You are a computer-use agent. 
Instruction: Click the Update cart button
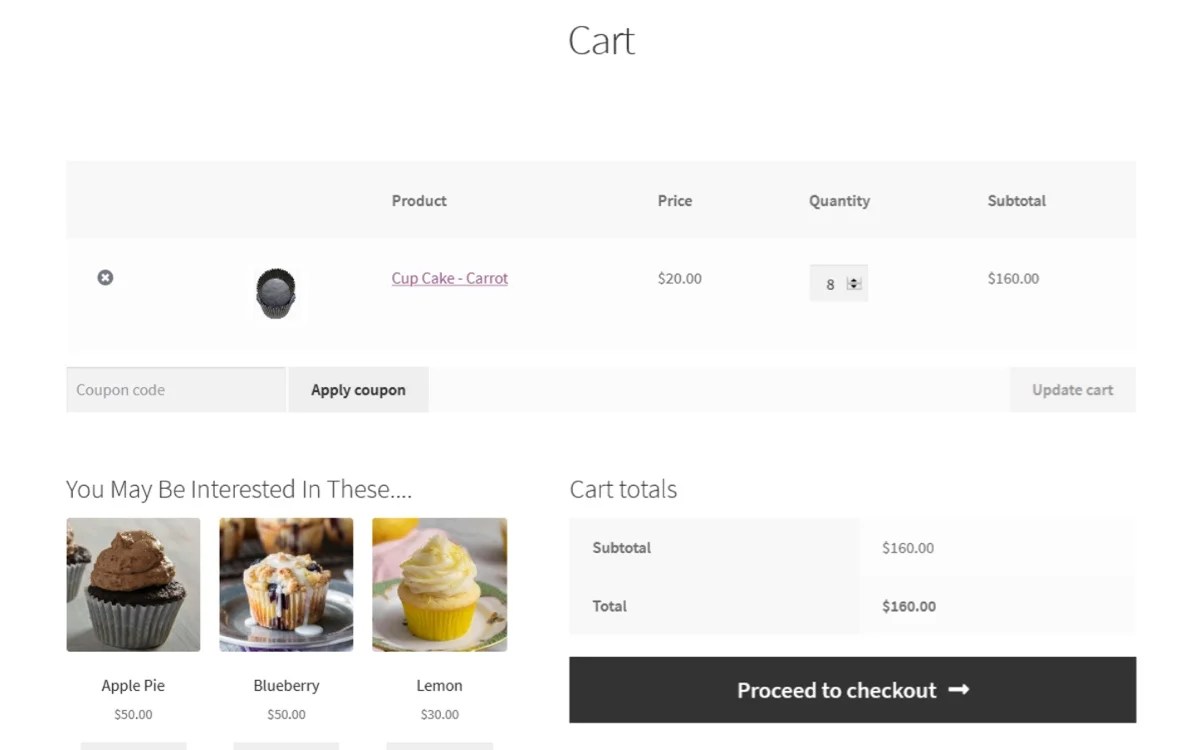1072,389
